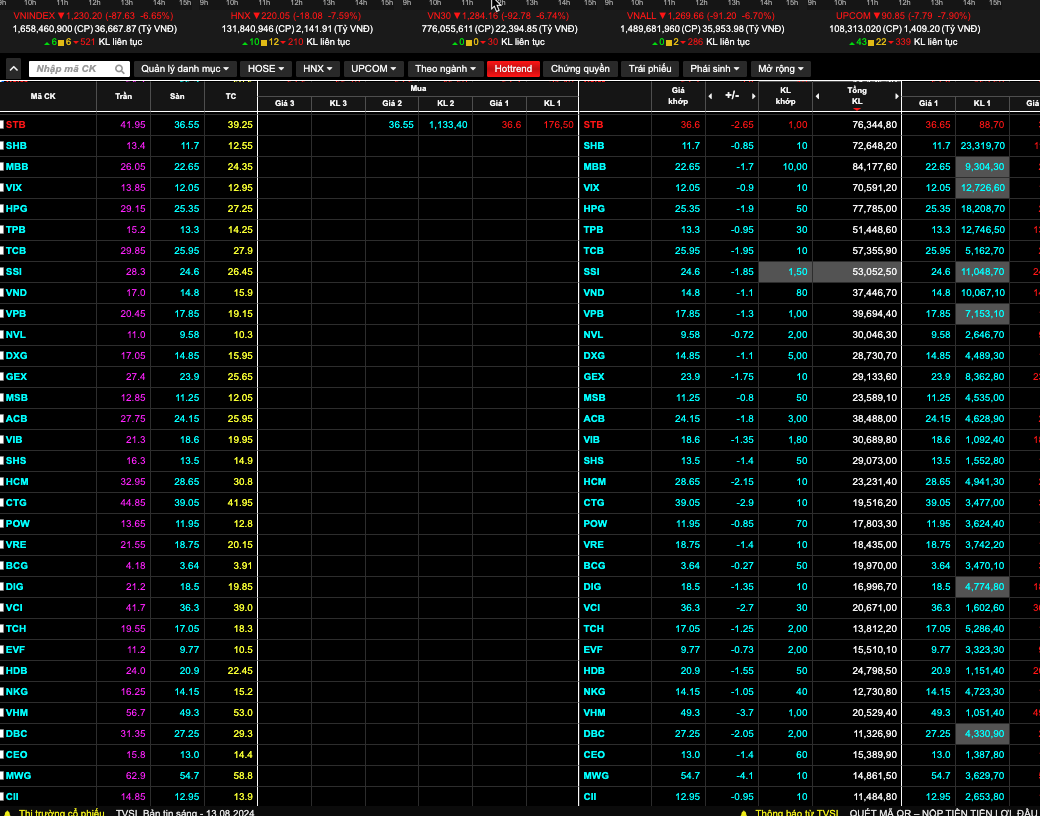
Task: Expand the HOSE dropdown
Action: (x=266, y=69)
